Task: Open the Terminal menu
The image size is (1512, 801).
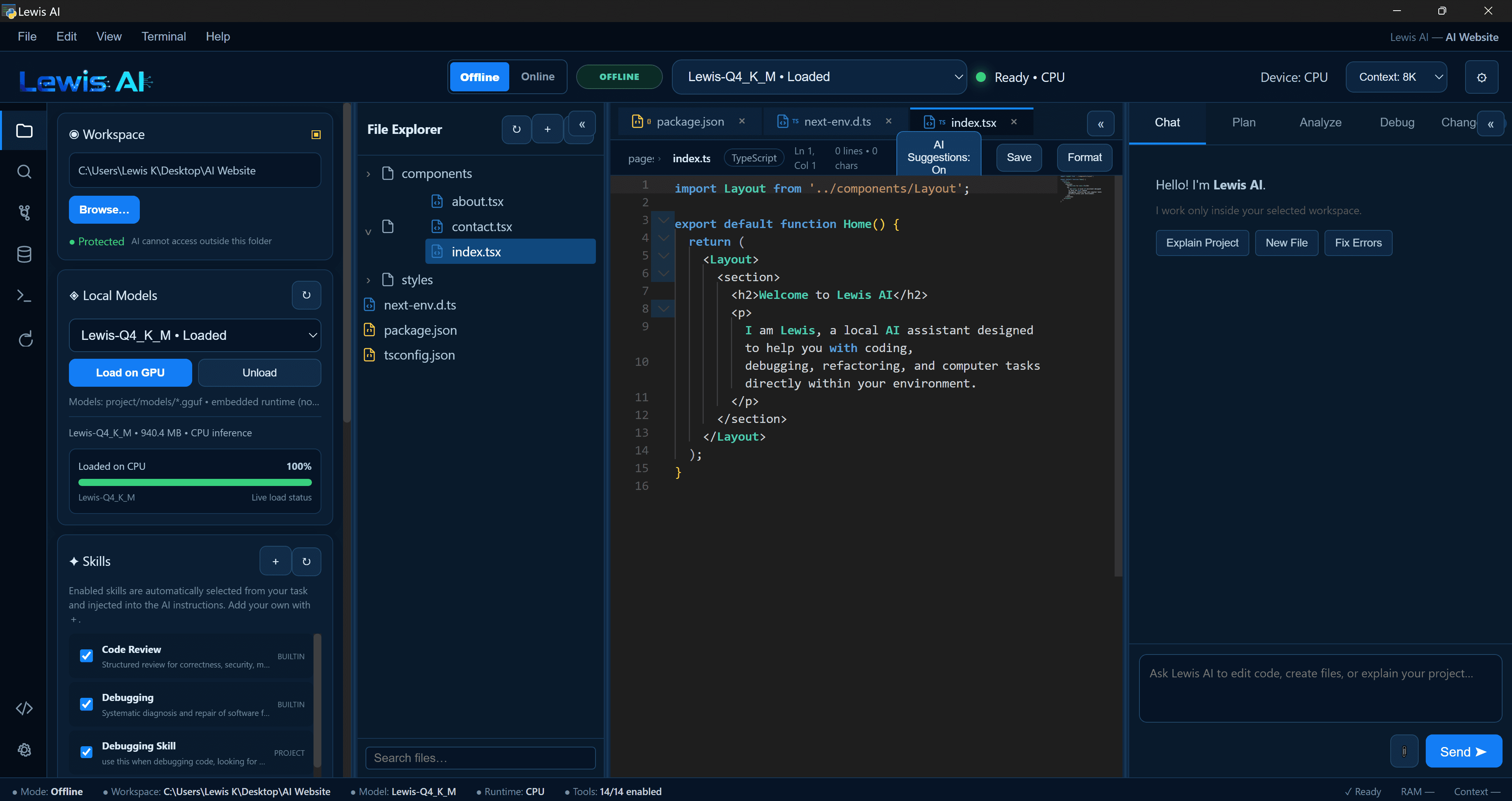Action: (x=164, y=36)
